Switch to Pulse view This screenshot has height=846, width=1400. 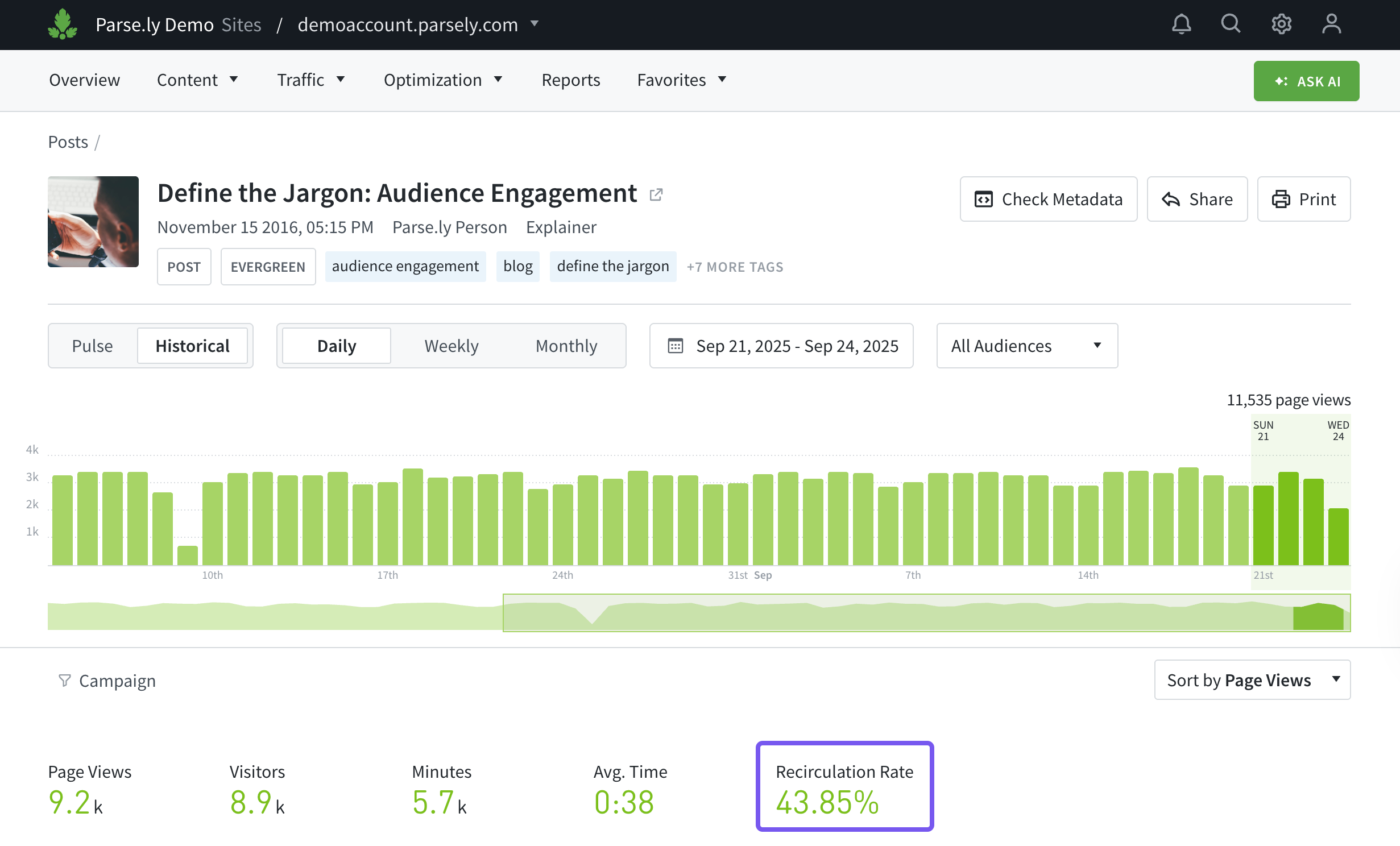coord(92,346)
